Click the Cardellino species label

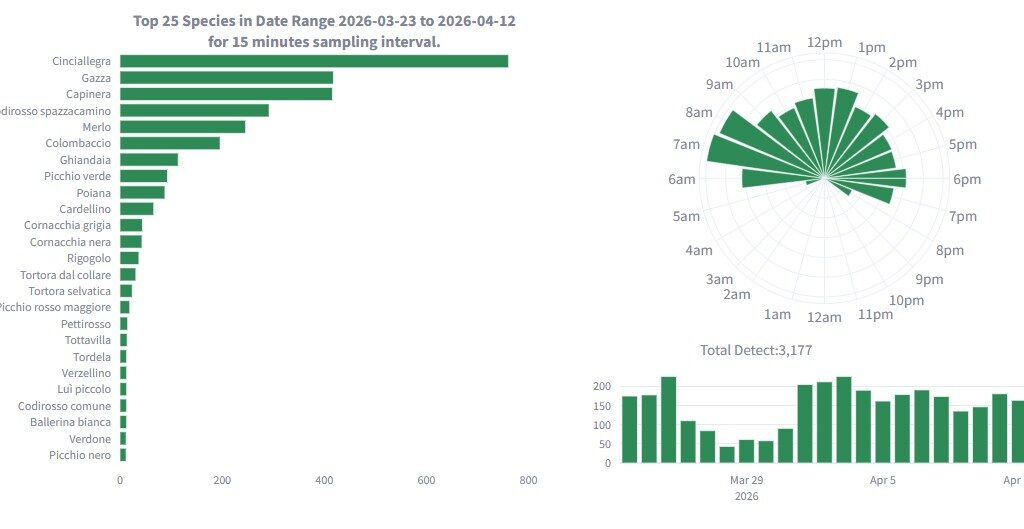(x=85, y=209)
